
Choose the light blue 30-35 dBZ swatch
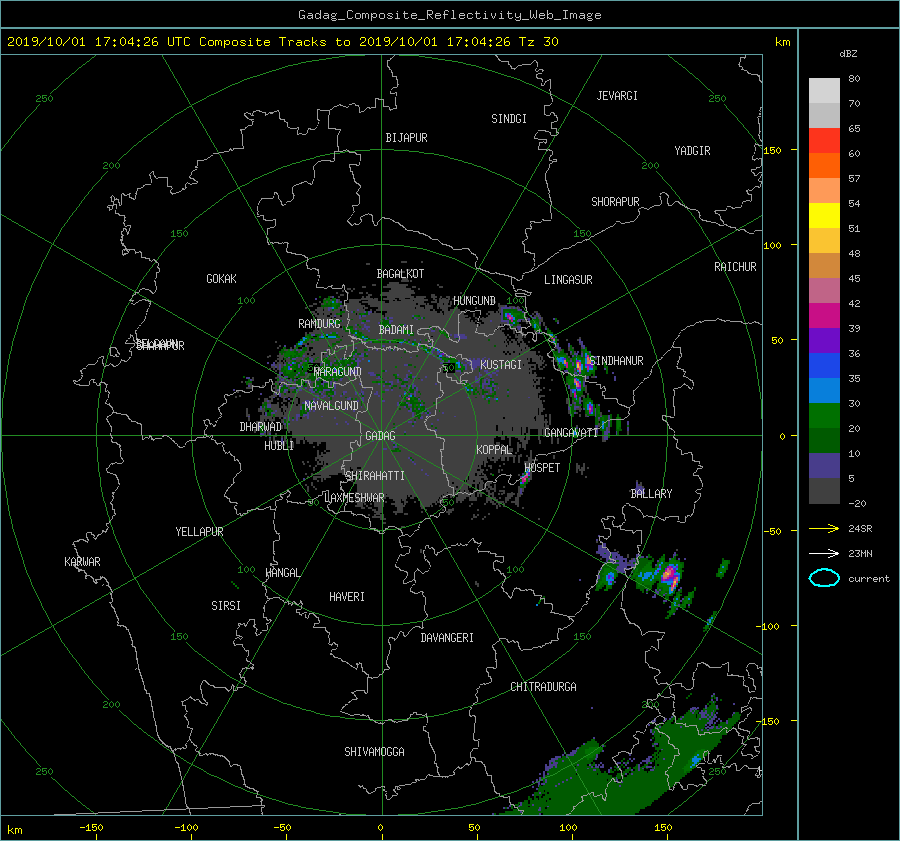(x=824, y=391)
